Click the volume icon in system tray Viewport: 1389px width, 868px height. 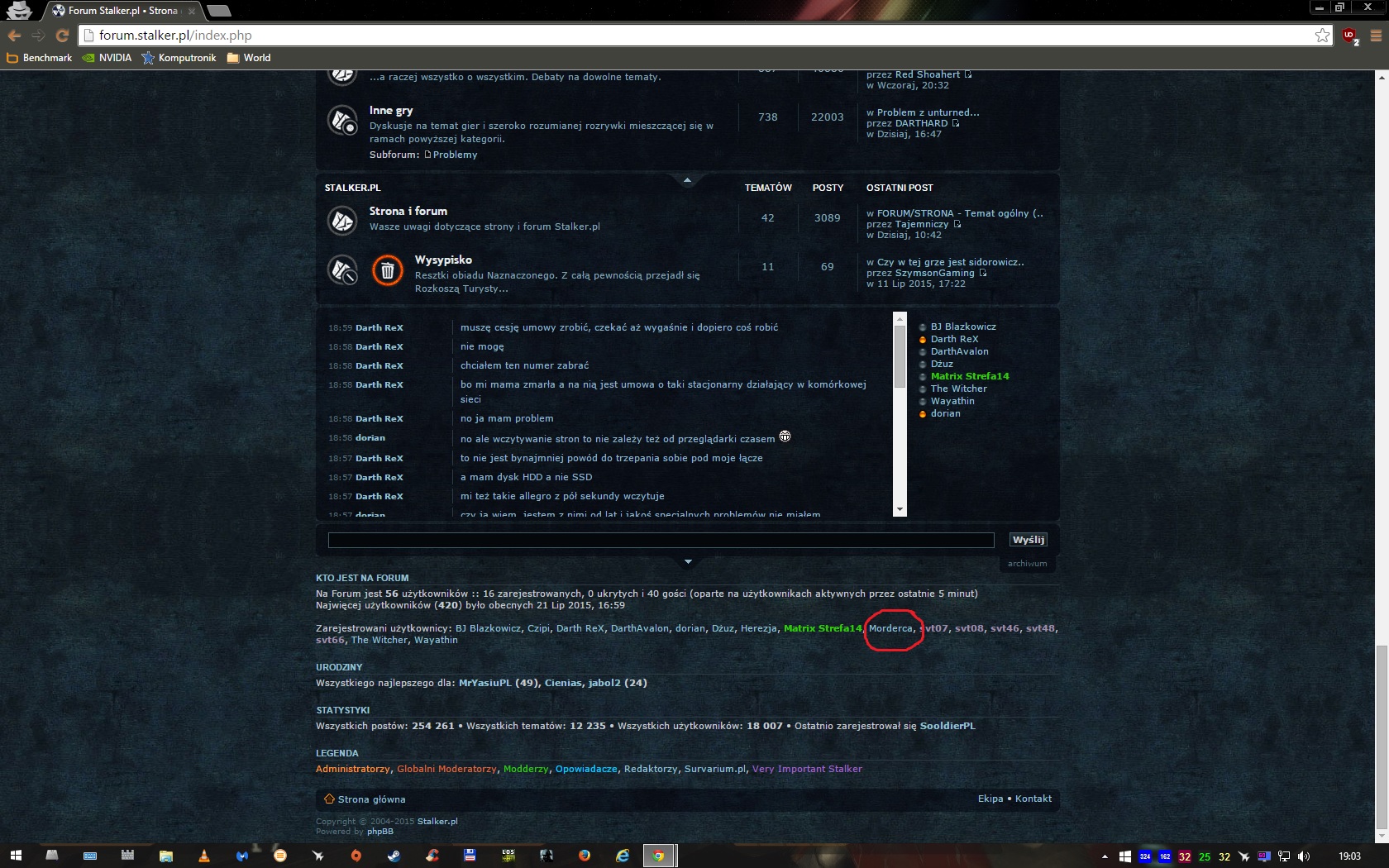point(1304,856)
